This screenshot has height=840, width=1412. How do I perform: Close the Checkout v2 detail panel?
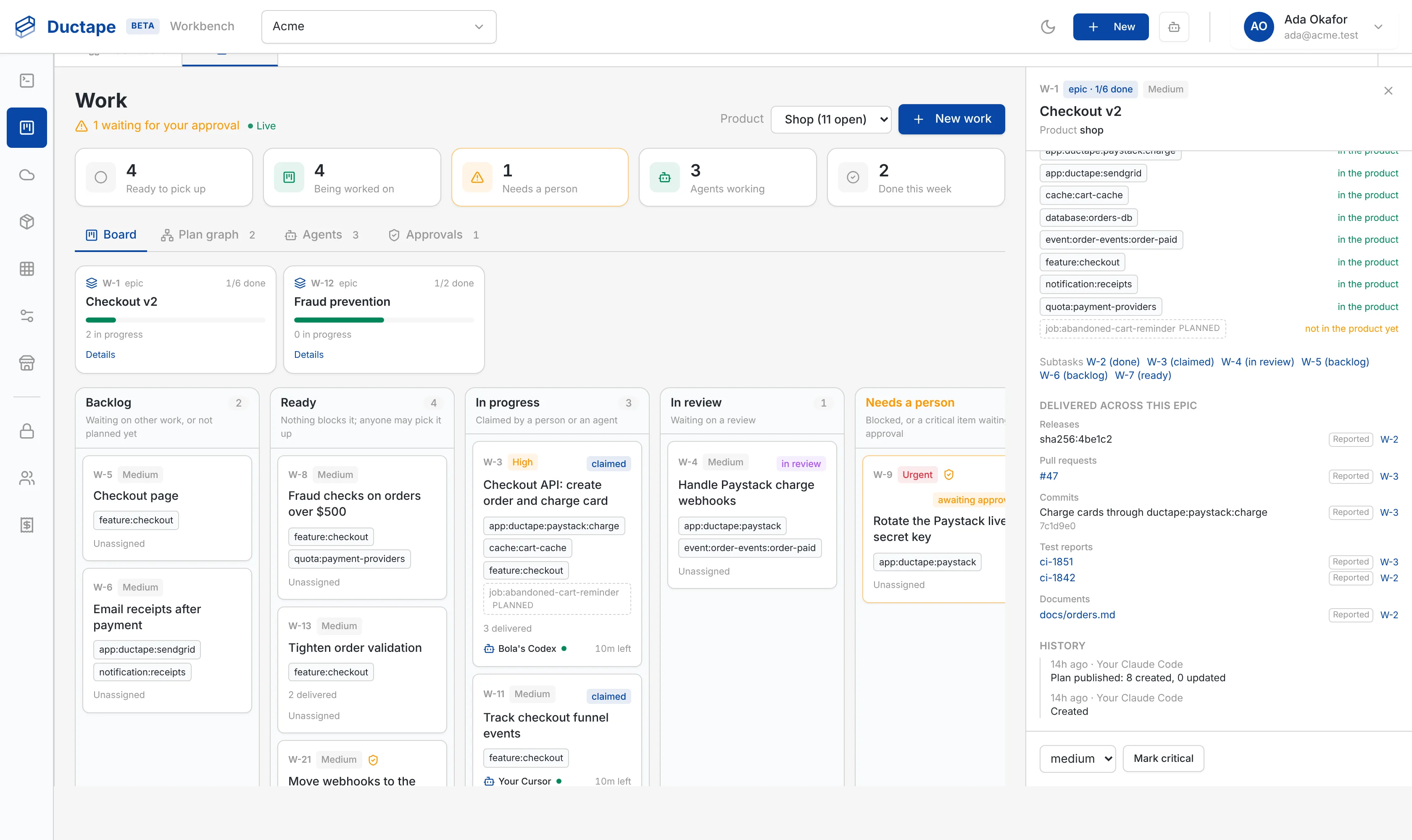pos(1388,91)
